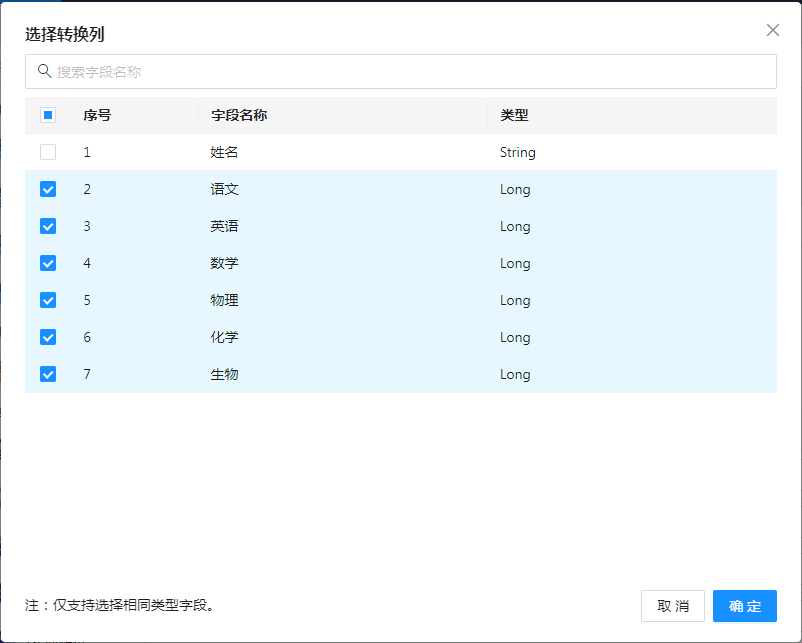Click the 类型 column header

coord(514,115)
